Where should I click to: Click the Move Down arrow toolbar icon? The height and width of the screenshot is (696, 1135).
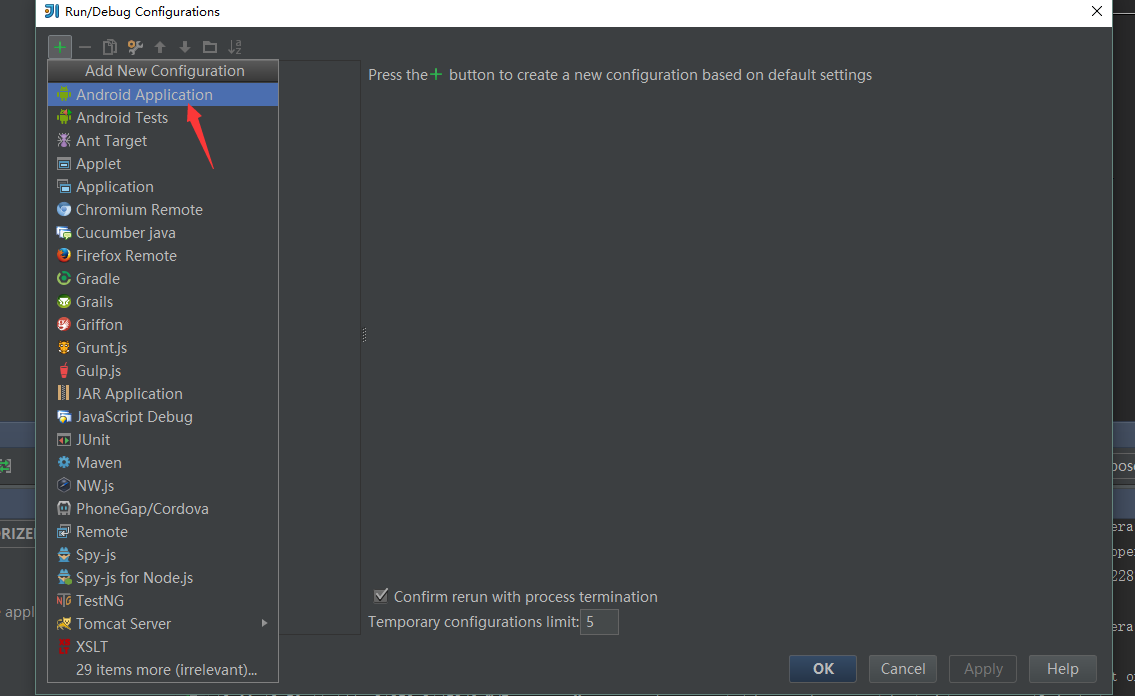point(185,47)
